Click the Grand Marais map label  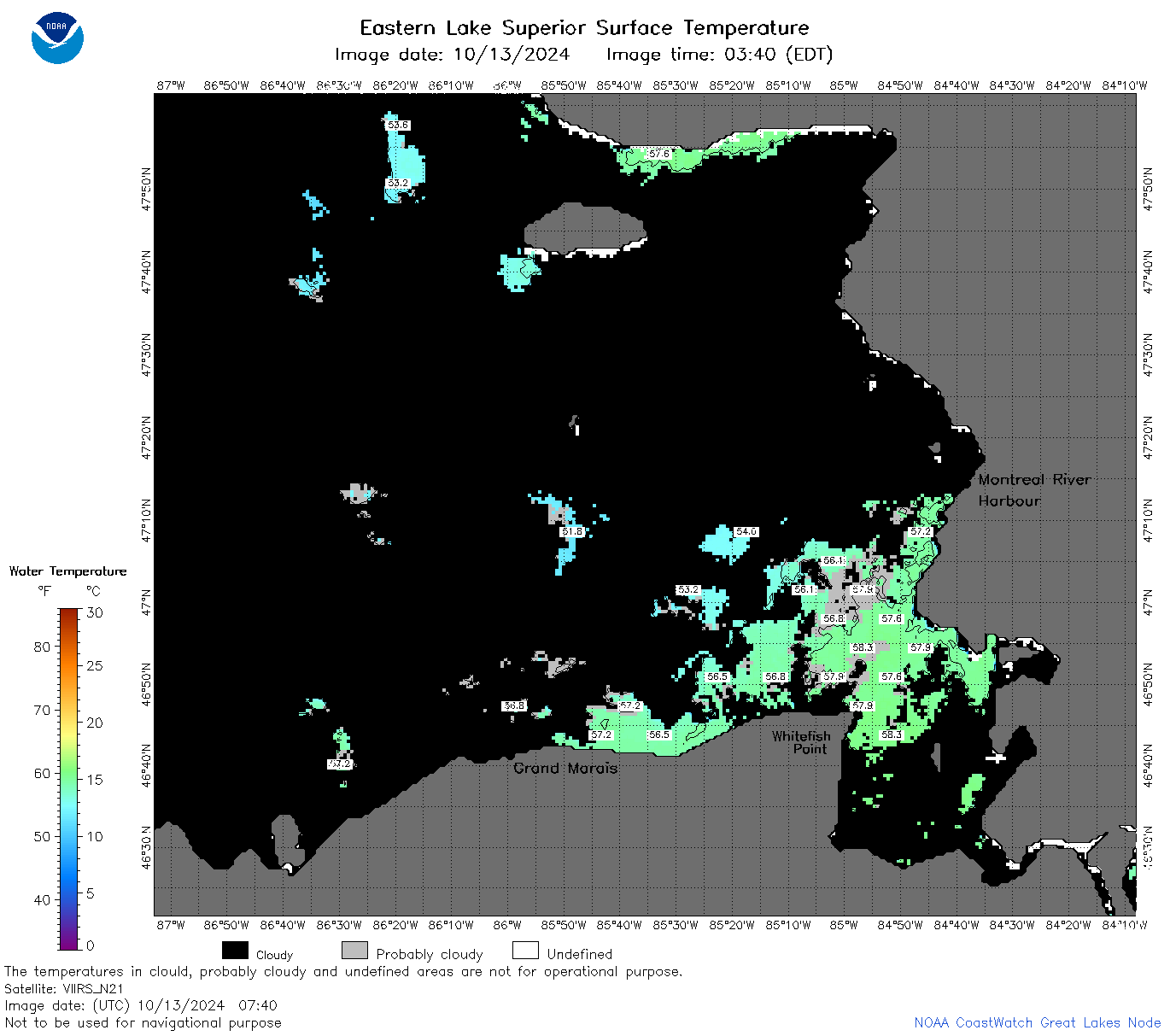[565, 768]
